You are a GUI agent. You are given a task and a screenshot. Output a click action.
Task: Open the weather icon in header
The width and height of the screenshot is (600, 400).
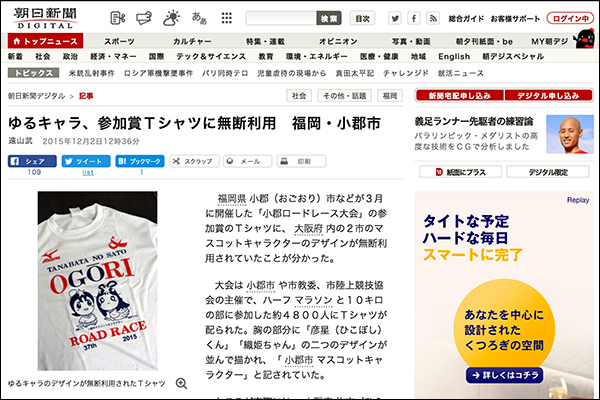[x=171, y=18]
